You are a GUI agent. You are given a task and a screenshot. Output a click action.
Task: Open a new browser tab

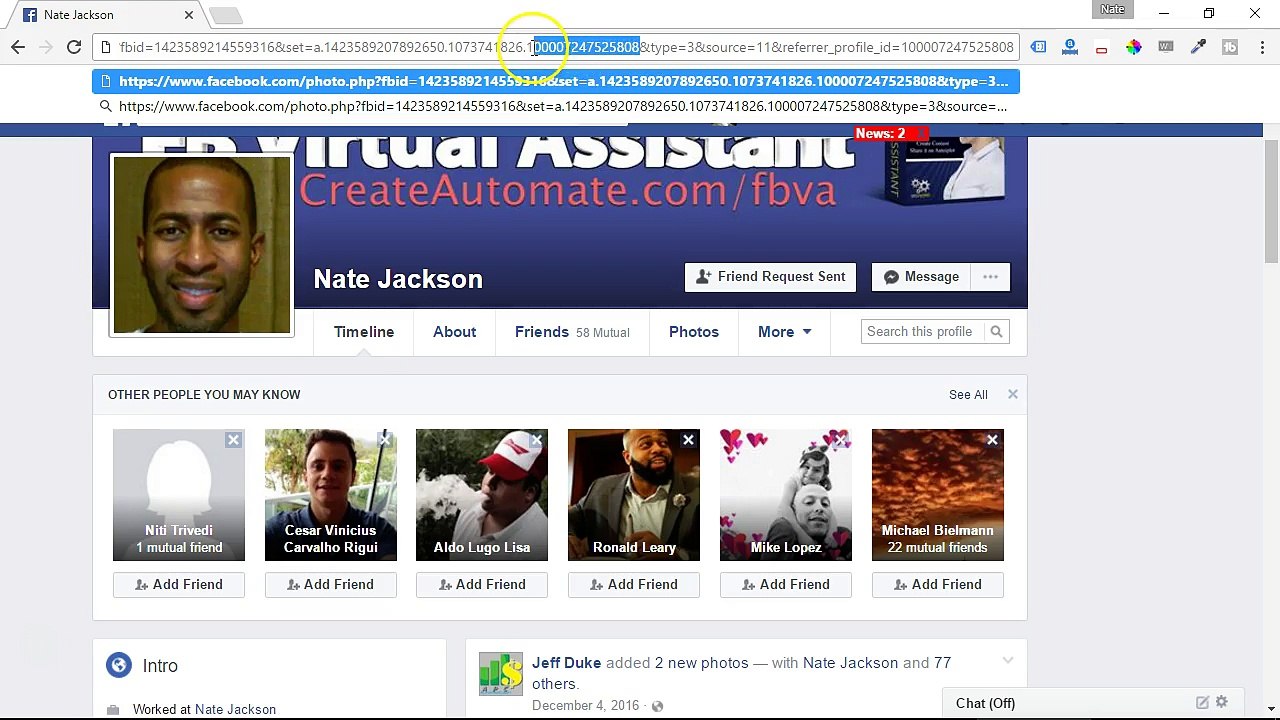click(x=225, y=15)
